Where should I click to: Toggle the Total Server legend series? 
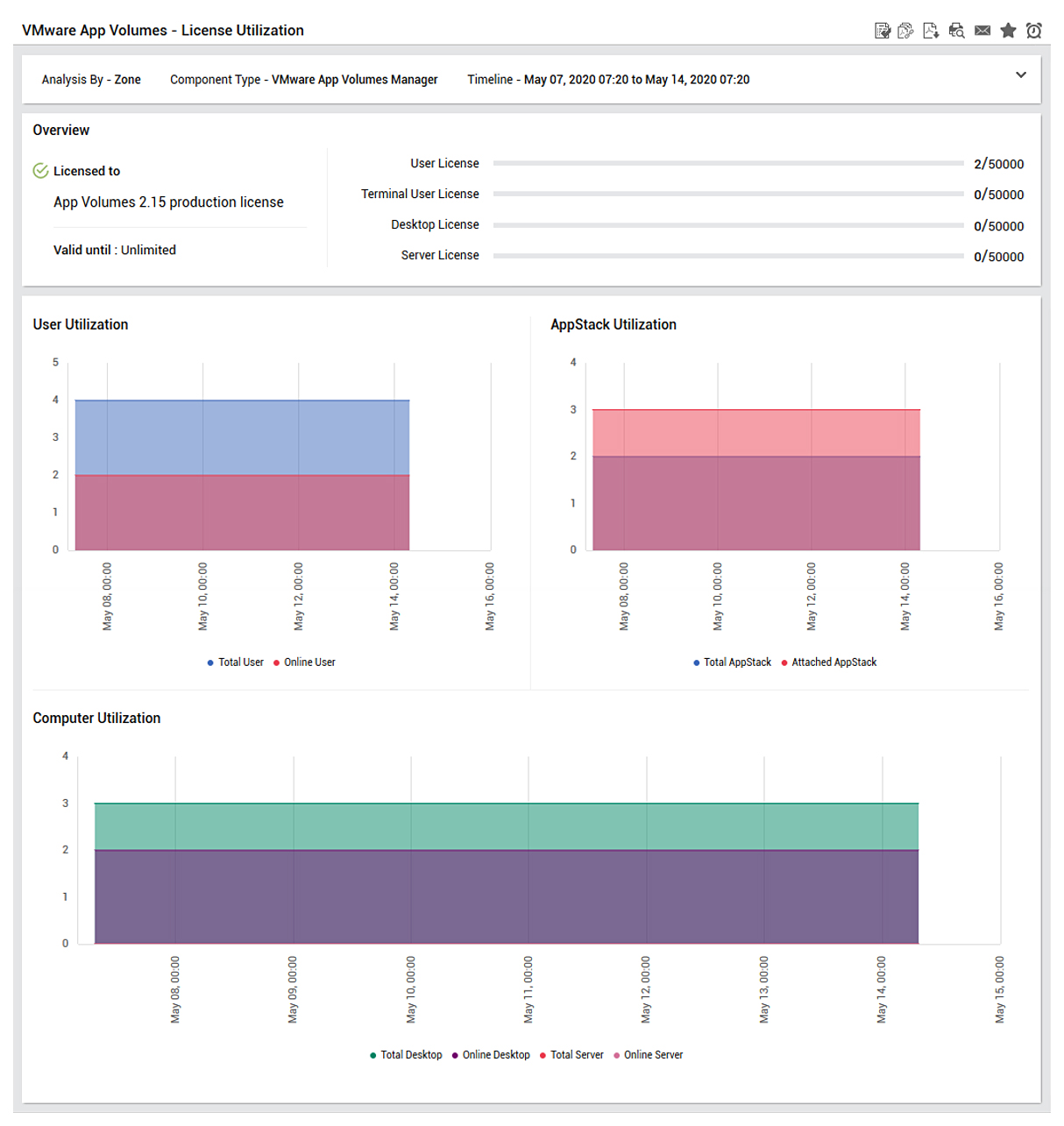571,1055
